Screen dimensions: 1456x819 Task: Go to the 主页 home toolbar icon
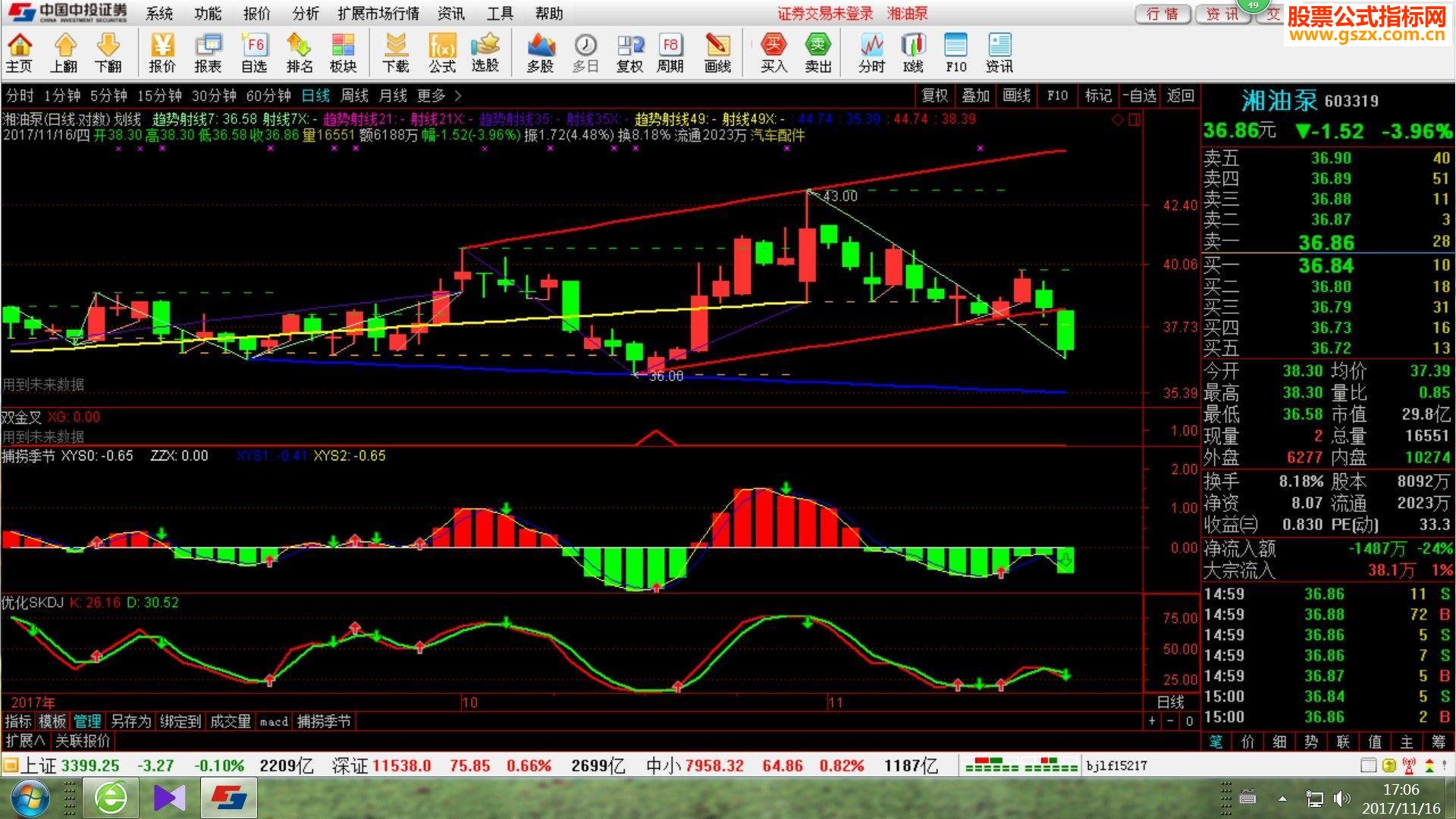[x=19, y=53]
